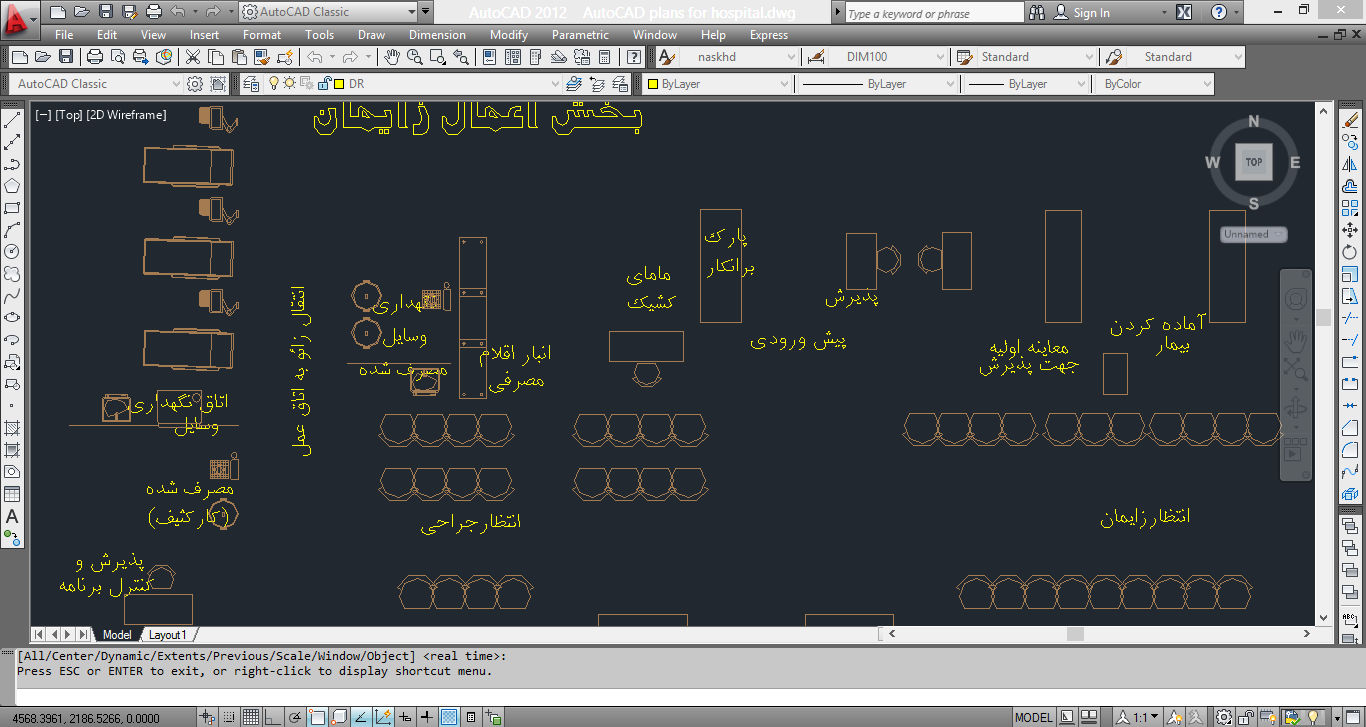This screenshot has width=1366, height=727.
Task: Open the Parametric menu
Action: click(580, 35)
